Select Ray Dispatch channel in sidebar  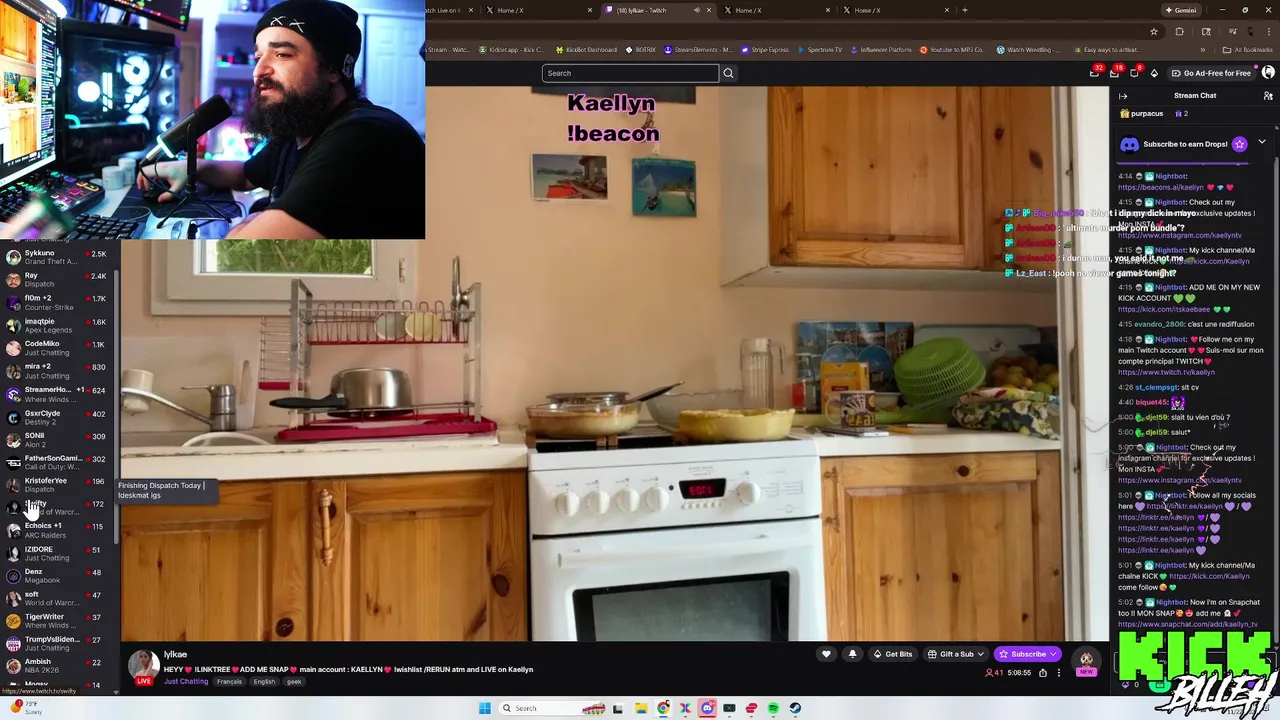pyautogui.click(x=57, y=279)
